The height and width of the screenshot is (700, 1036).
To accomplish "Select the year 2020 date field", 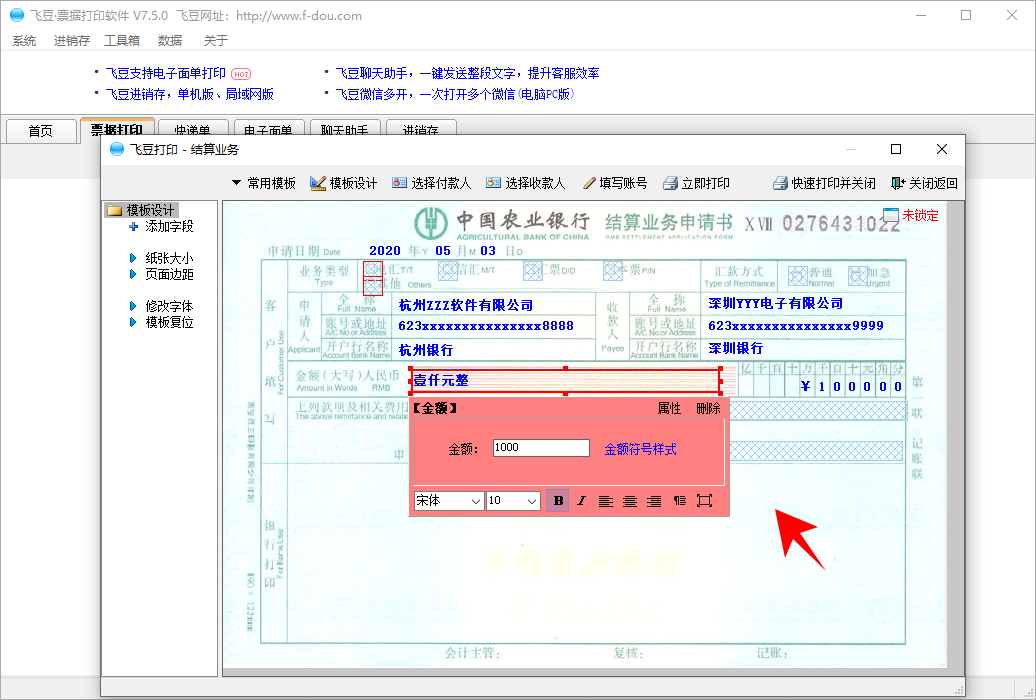I will [x=385, y=251].
